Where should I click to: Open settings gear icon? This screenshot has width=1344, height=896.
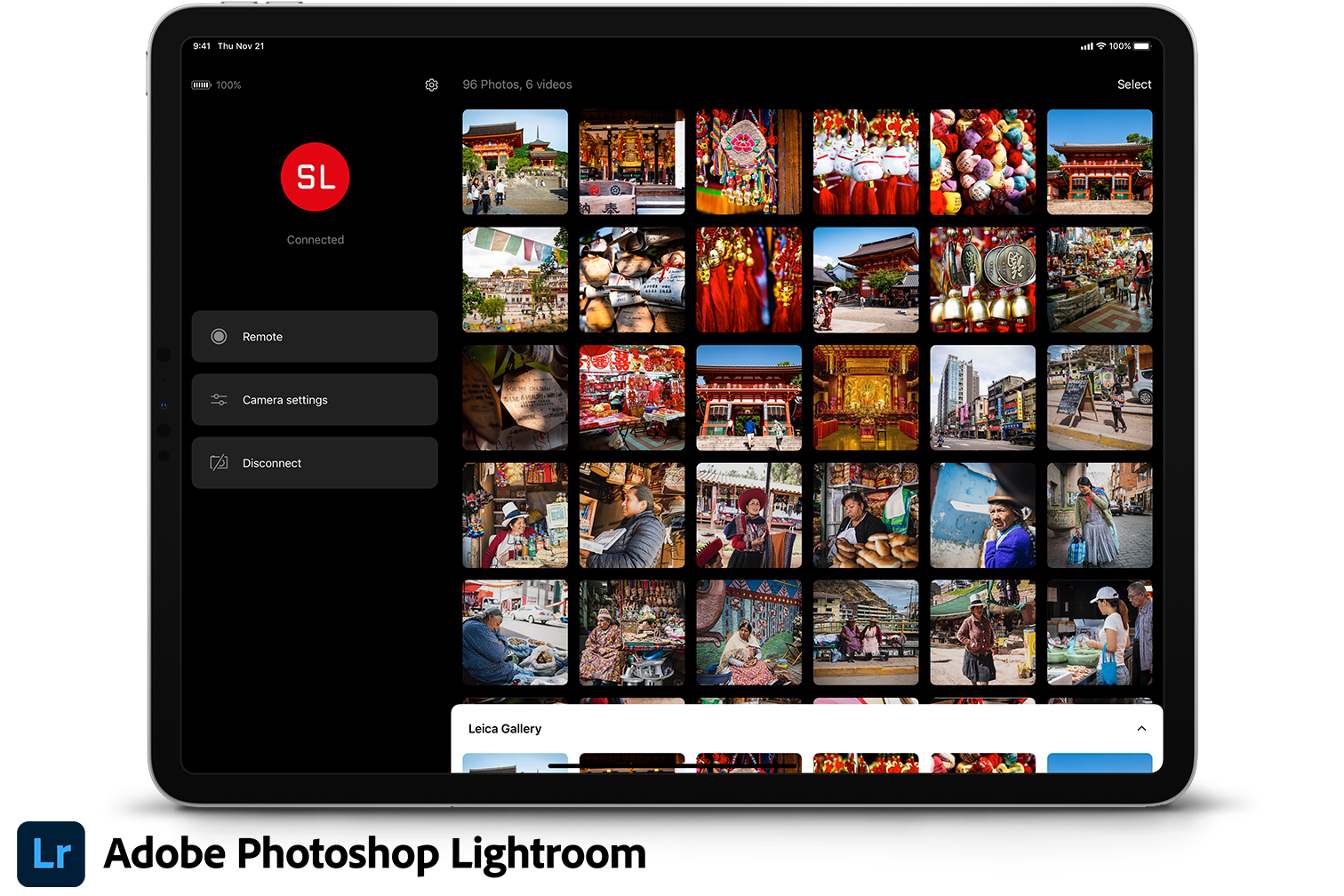(431, 84)
